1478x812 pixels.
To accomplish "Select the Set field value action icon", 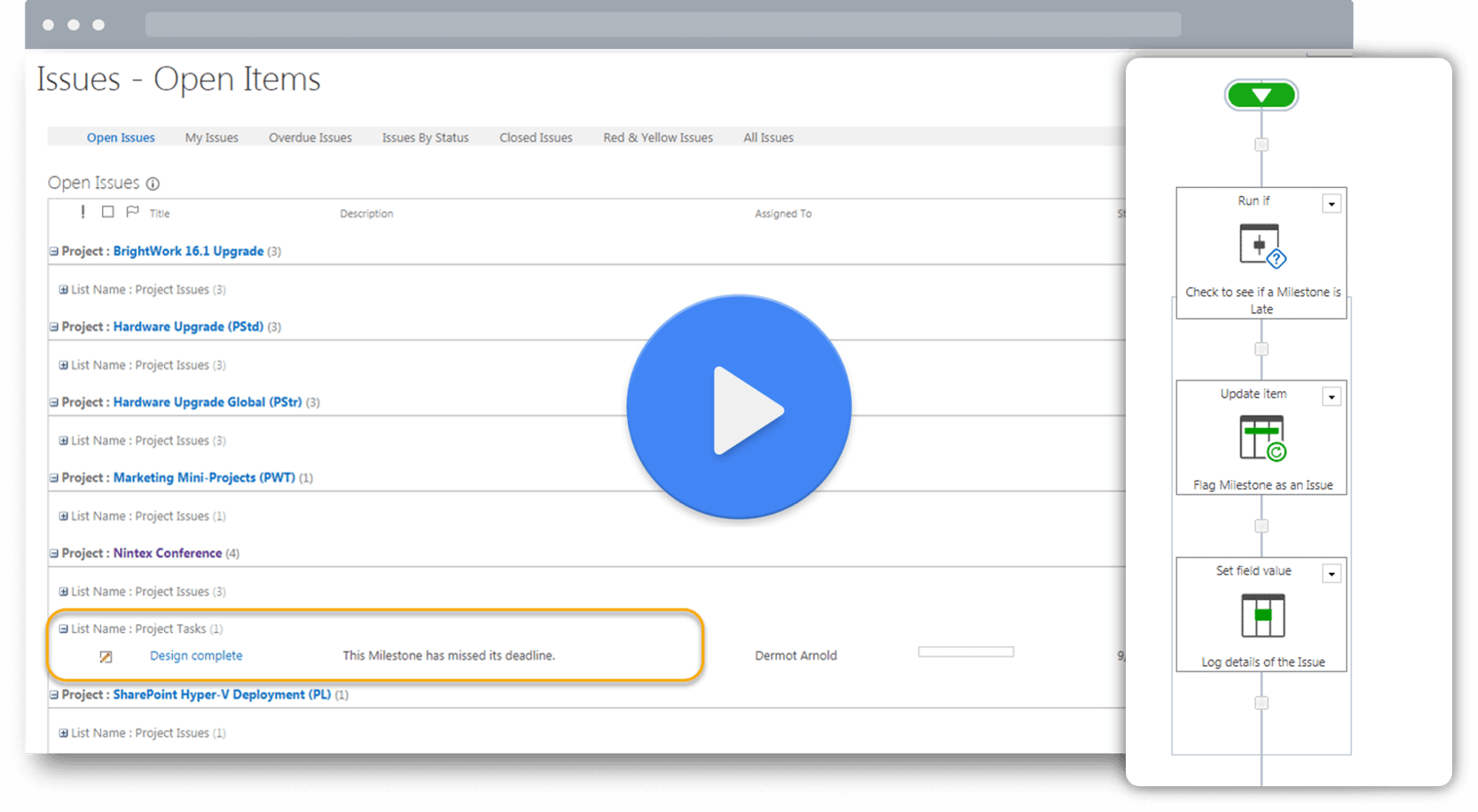I will (x=1262, y=616).
